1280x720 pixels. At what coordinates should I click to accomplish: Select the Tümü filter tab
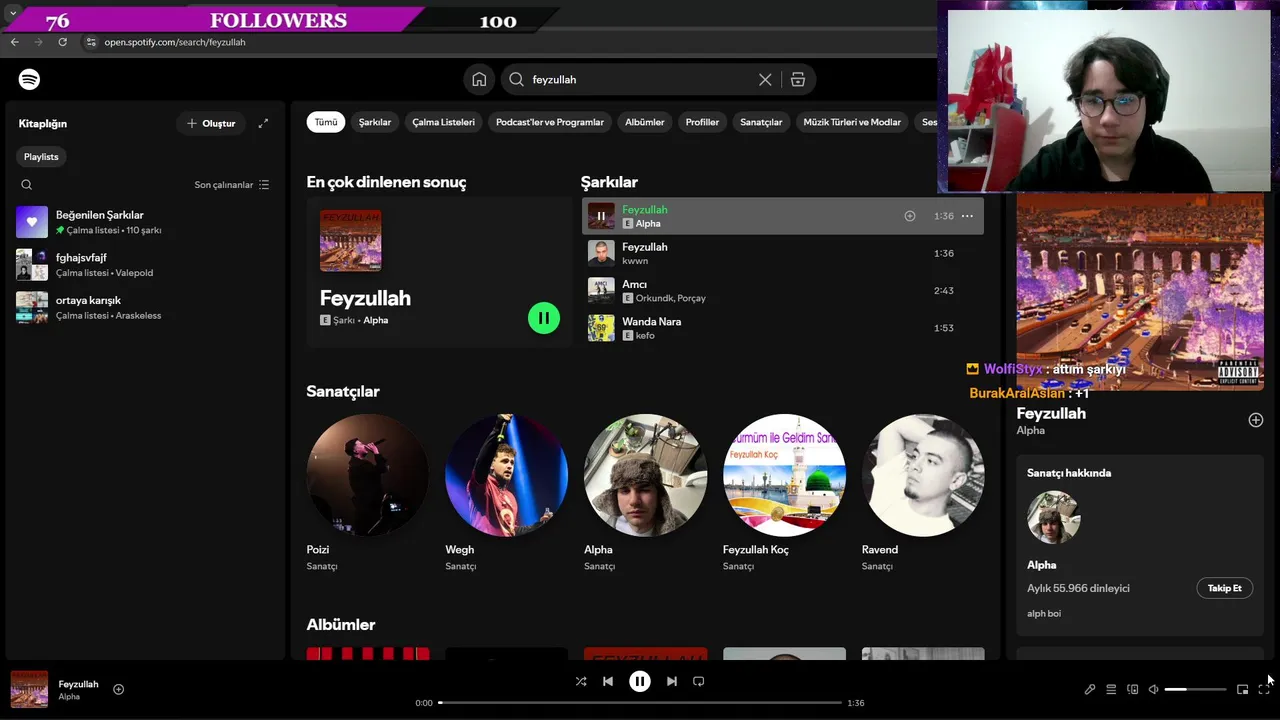[x=326, y=122]
